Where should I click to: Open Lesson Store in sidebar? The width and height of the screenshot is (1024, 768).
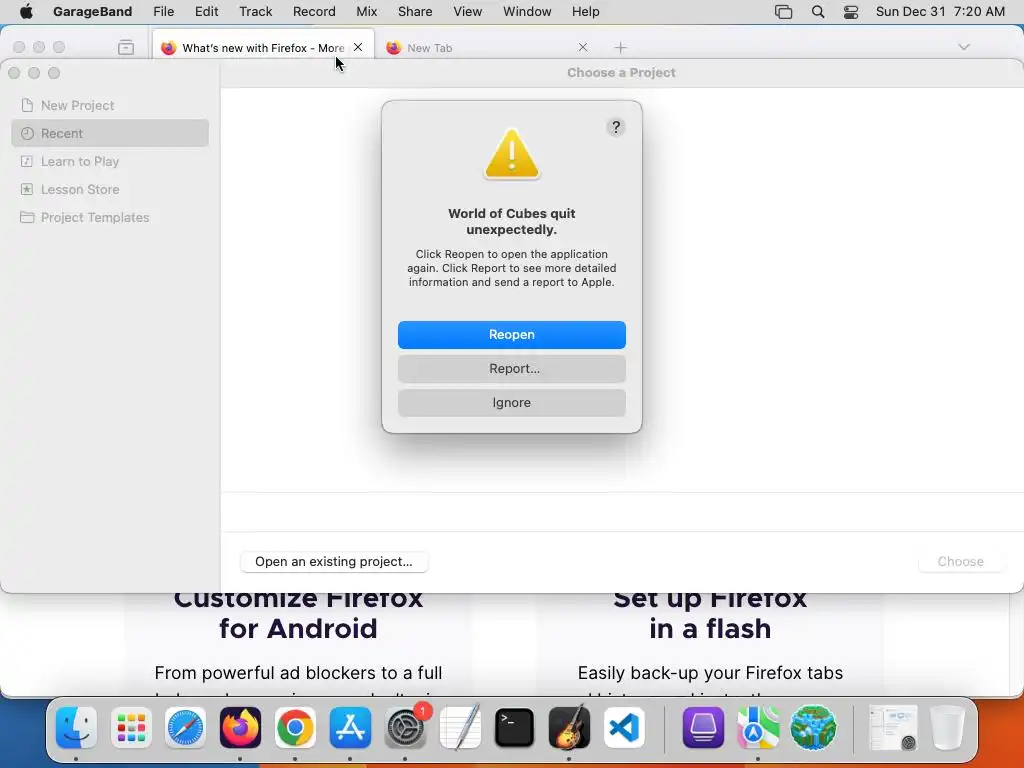pyautogui.click(x=110, y=189)
